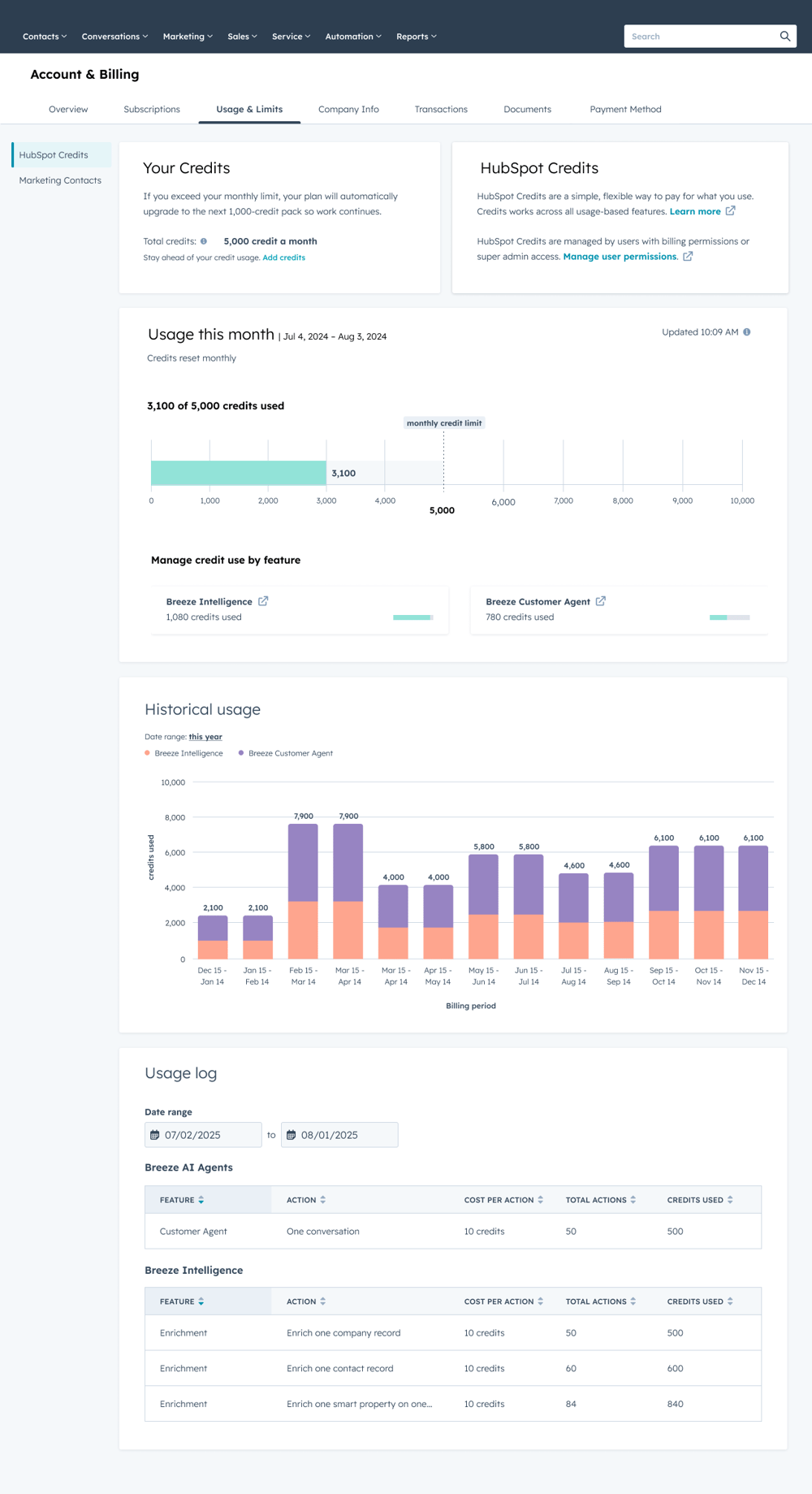This screenshot has height=1494, width=812.
Task: Select HubSpot Credits in sidebar
Action: click(x=62, y=154)
